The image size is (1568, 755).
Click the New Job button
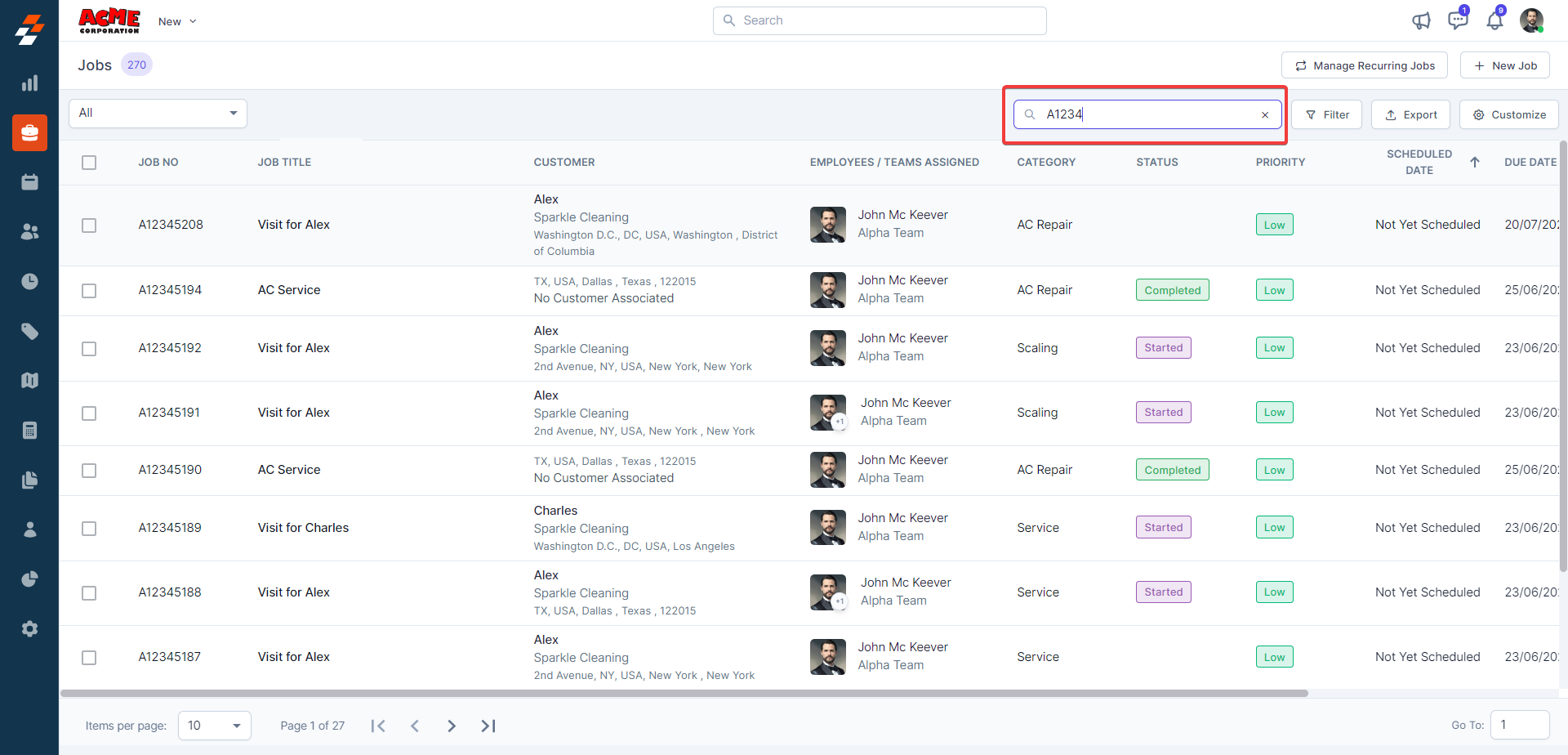pos(1504,65)
